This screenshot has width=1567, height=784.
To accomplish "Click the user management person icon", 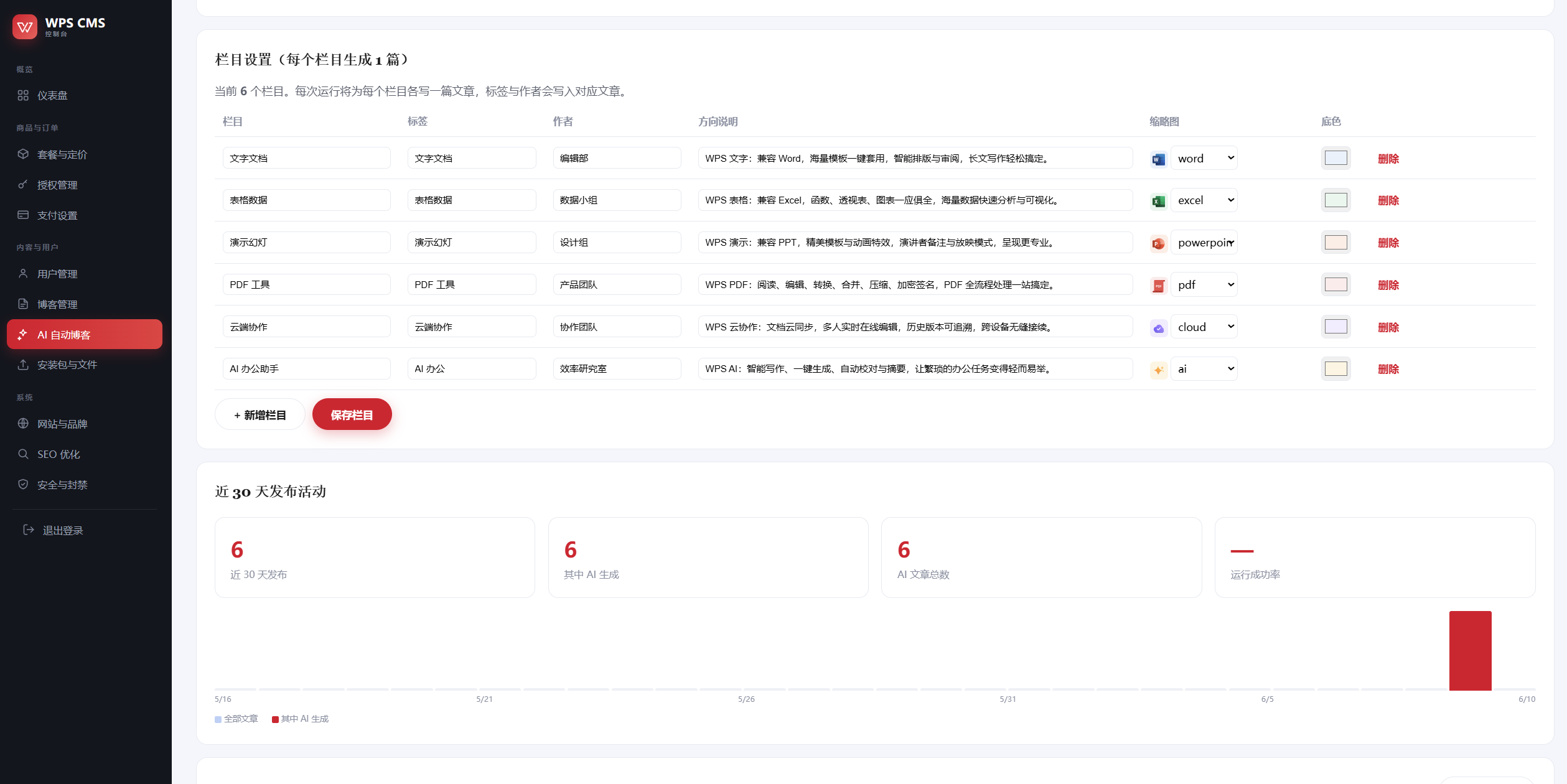I will click(23, 273).
